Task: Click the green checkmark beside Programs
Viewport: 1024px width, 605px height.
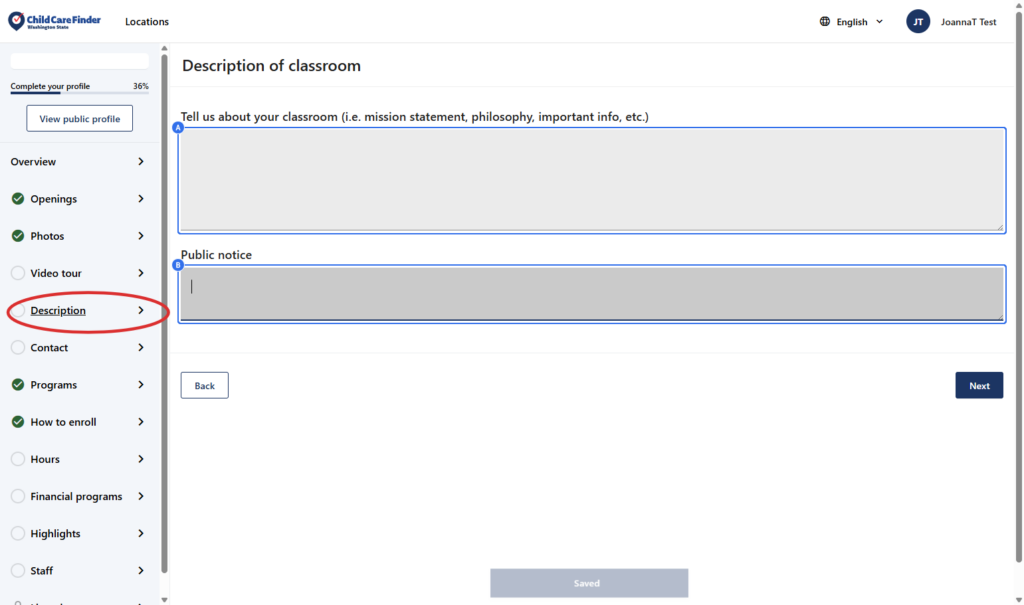Action: [x=18, y=385]
